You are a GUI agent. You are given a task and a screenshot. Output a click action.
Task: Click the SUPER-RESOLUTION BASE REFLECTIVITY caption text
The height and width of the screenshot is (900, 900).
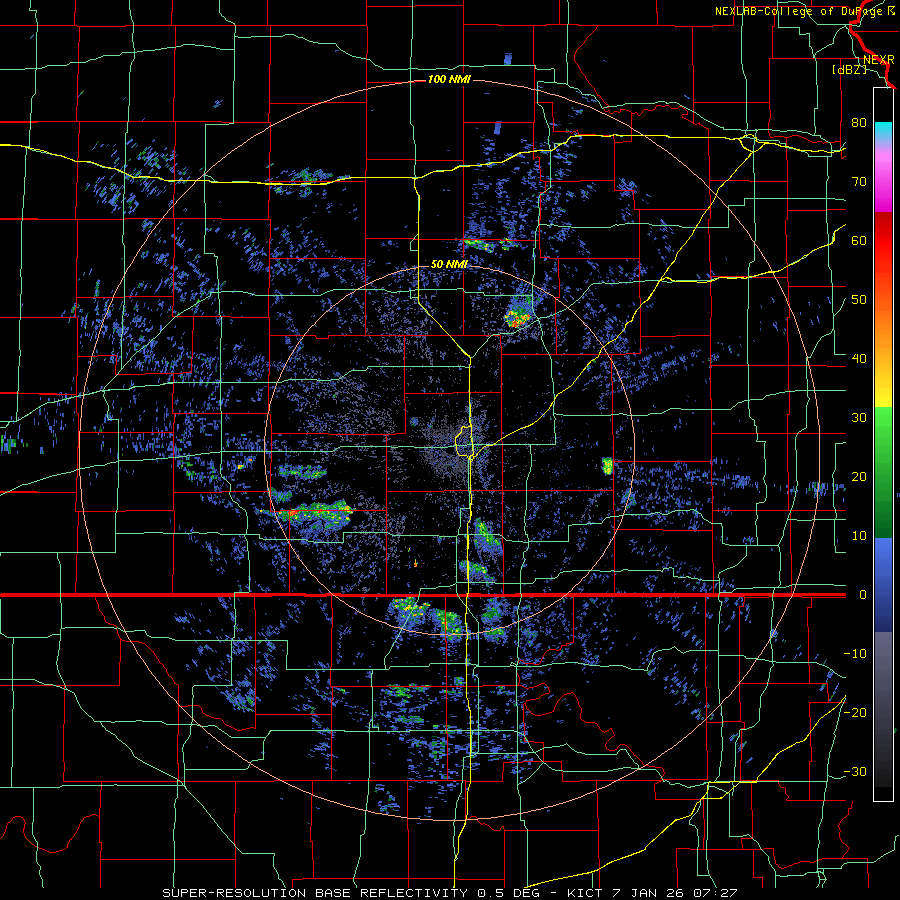(315, 893)
